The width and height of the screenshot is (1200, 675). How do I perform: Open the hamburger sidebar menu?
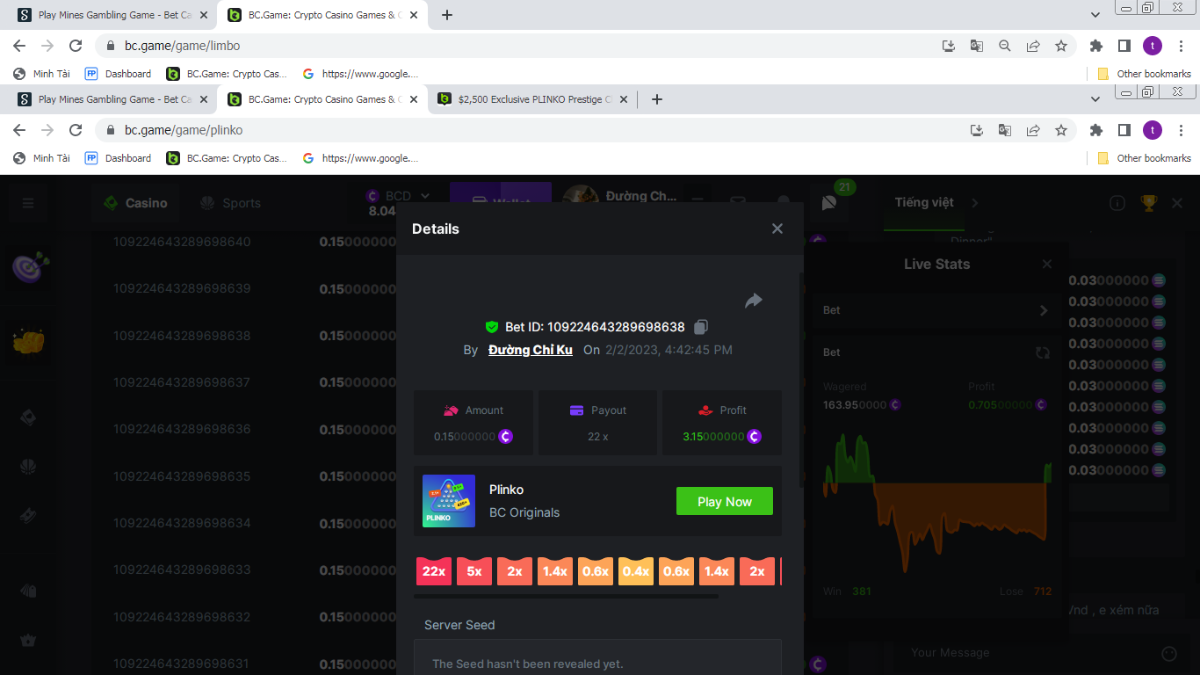(x=28, y=203)
